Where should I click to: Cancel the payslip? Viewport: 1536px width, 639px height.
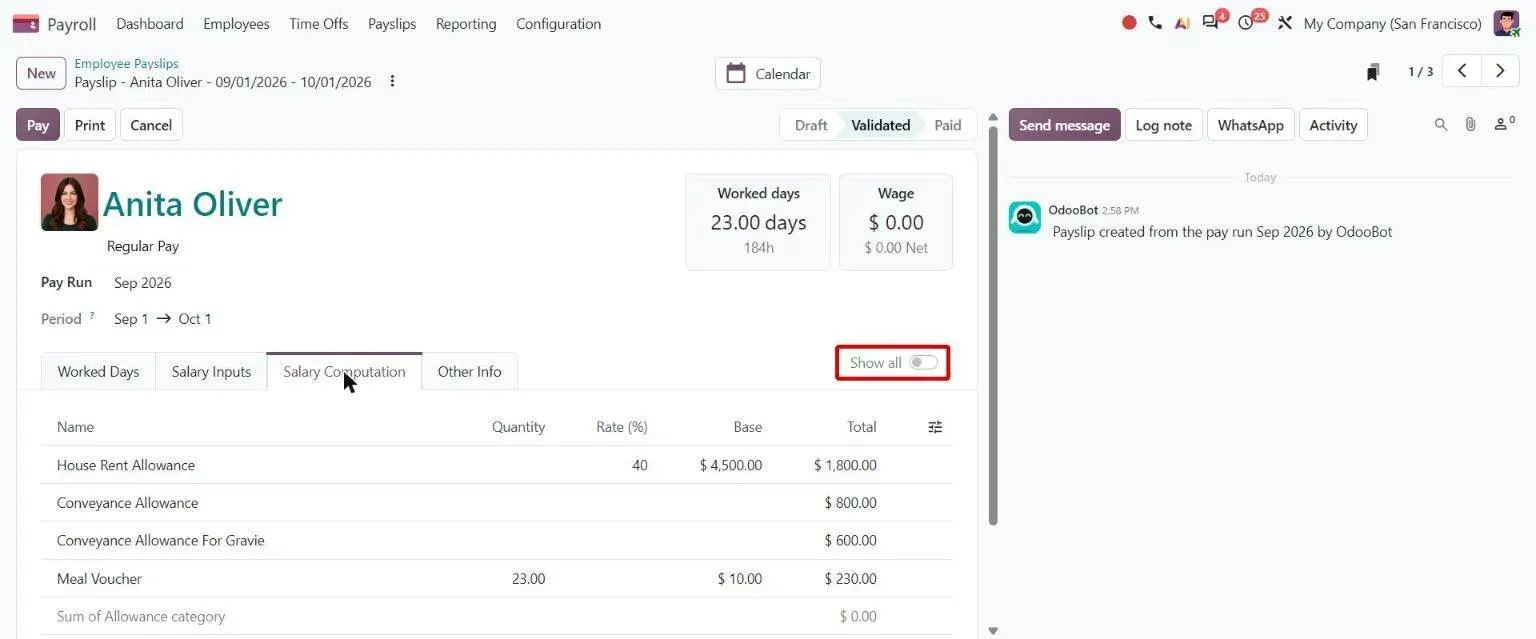coord(151,125)
